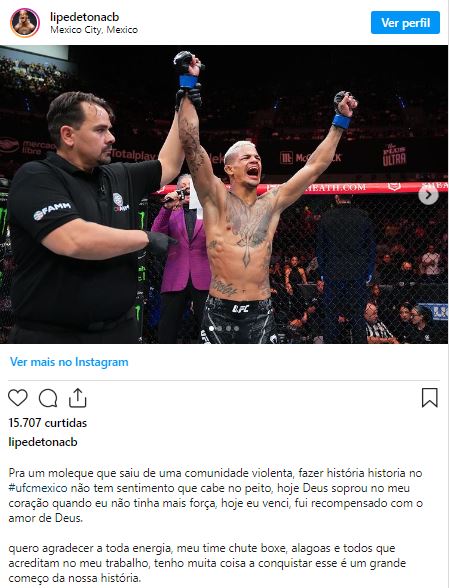
Task: Open comments with speech bubble icon
Action: coord(48,398)
